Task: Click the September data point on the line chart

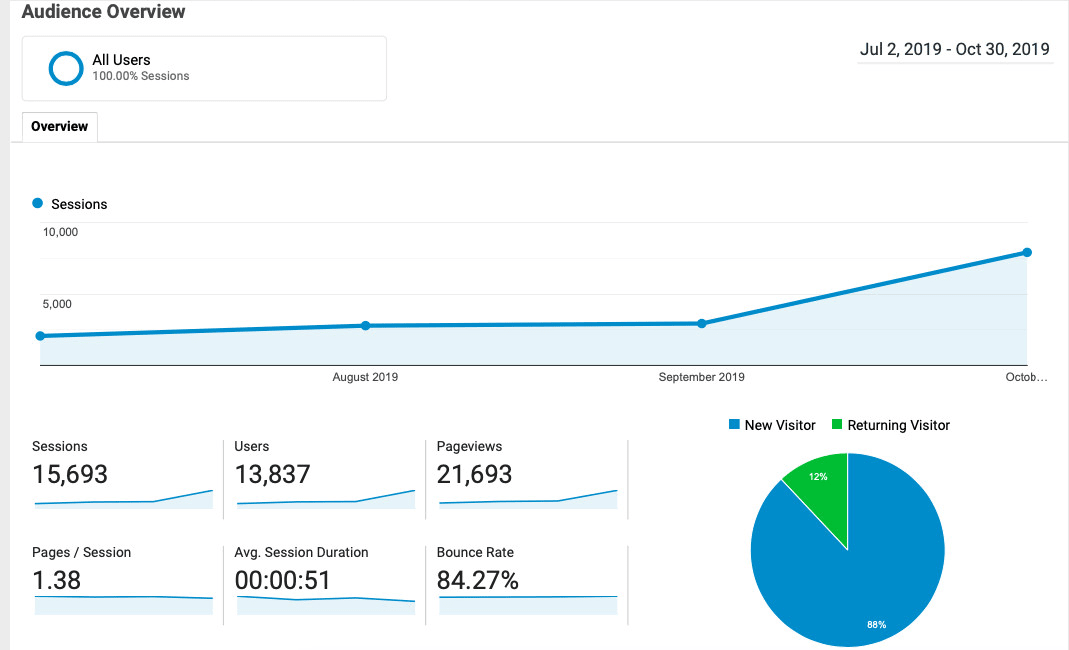Action: point(701,323)
